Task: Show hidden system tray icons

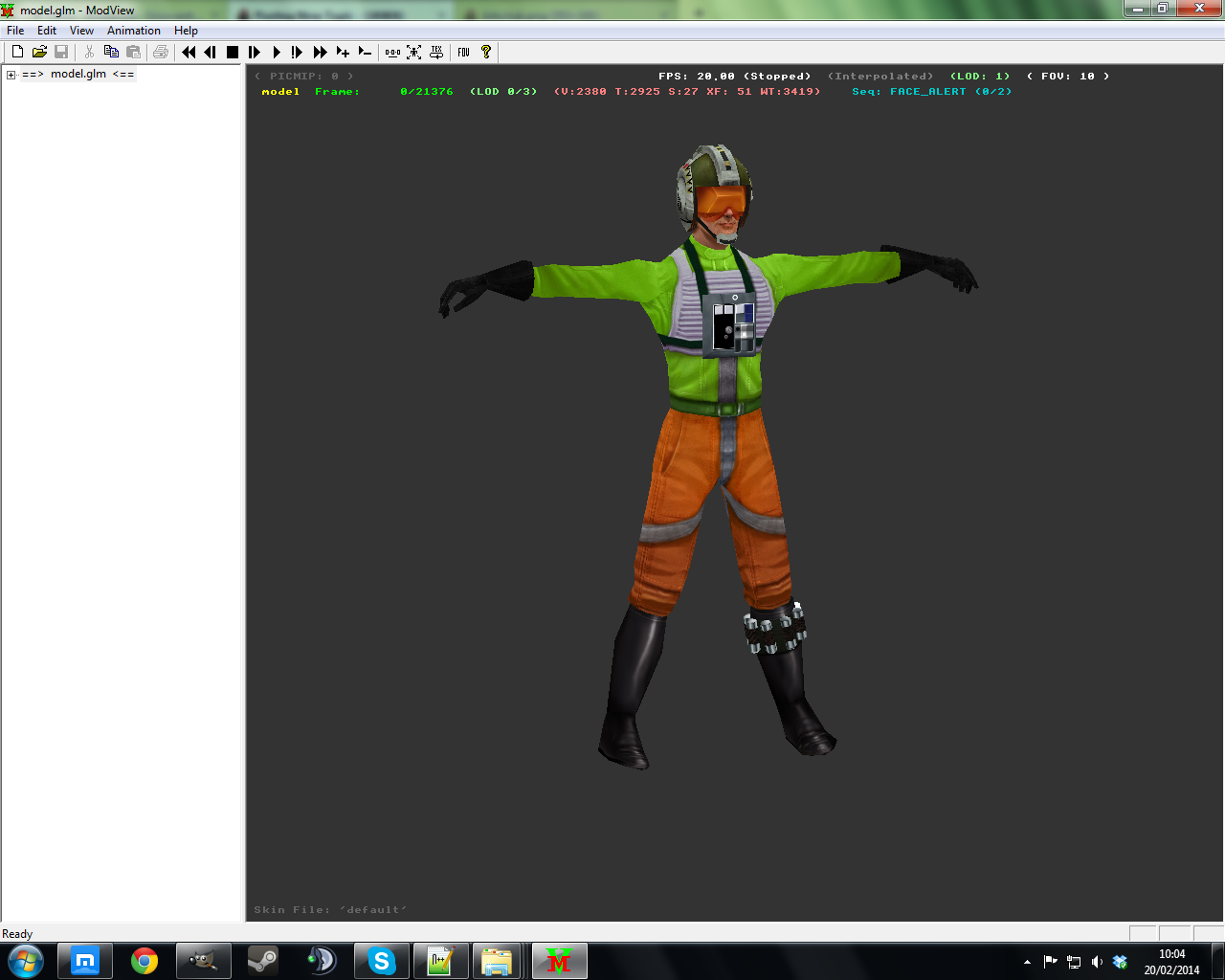Action: 1027,962
